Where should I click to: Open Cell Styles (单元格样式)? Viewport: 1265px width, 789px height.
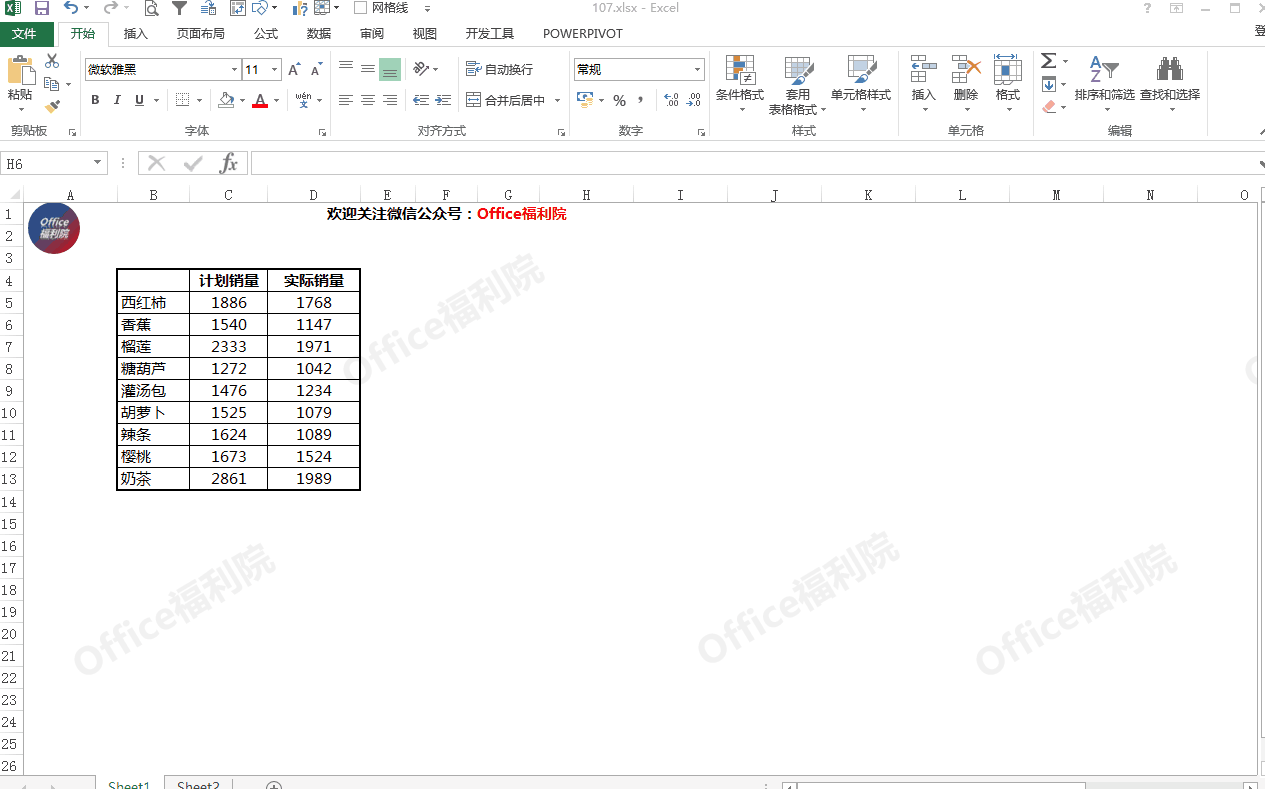(861, 84)
